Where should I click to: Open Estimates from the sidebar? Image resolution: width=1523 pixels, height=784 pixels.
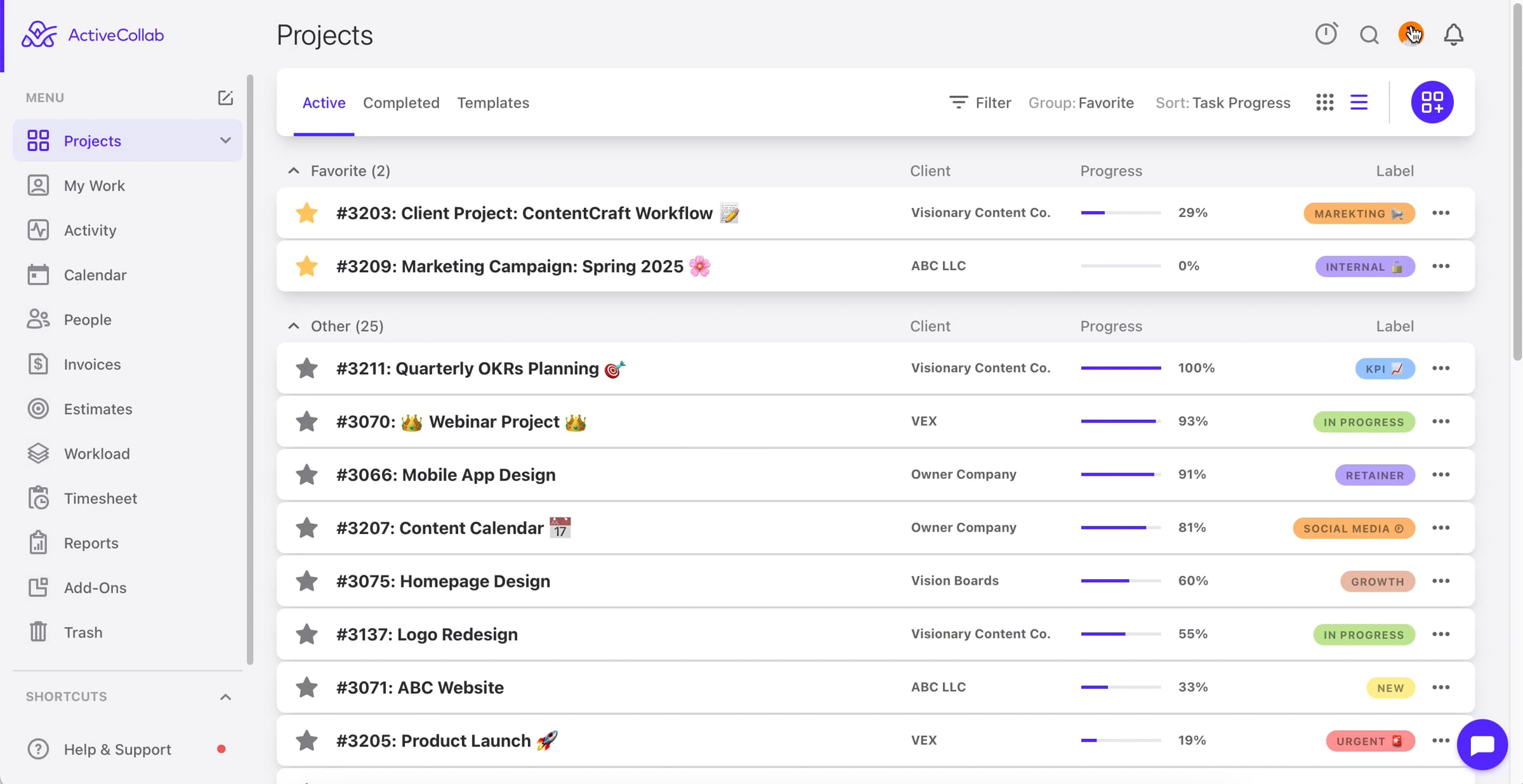click(128, 409)
